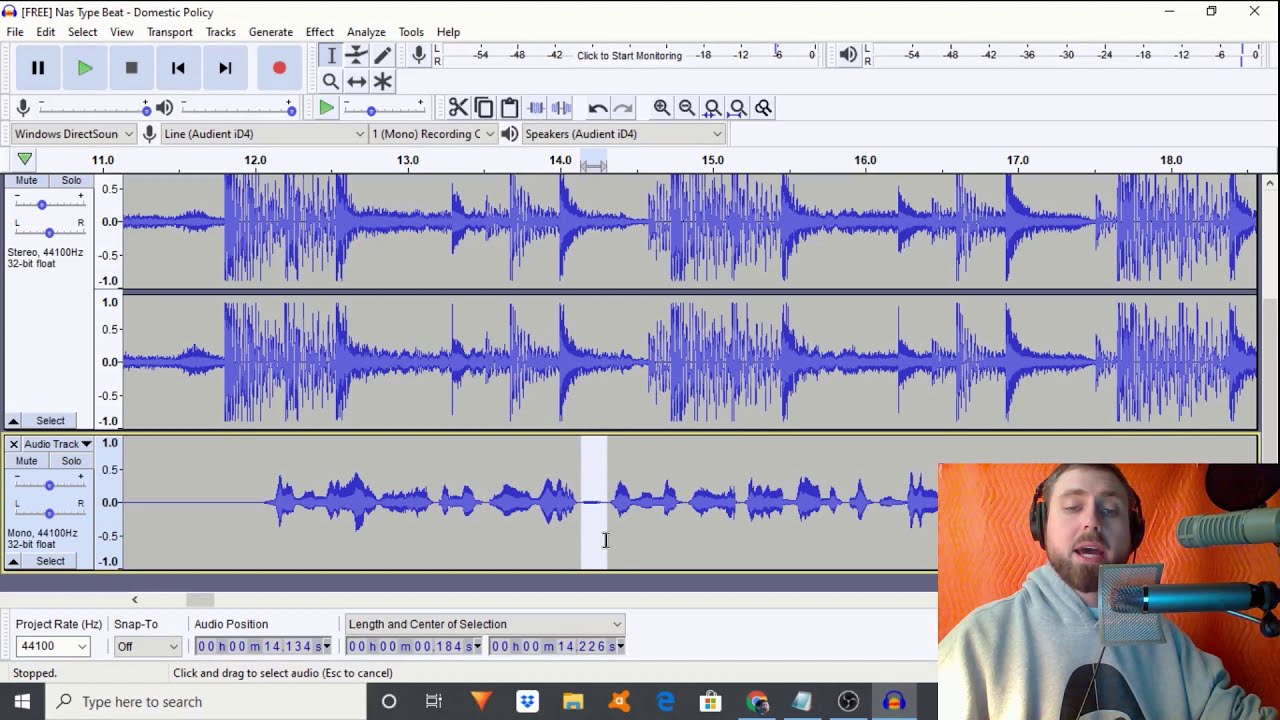Toggle Mute on the mono Audio Track

click(26, 461)
